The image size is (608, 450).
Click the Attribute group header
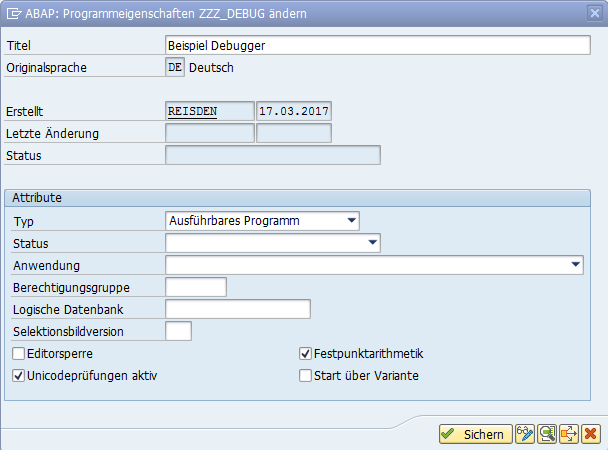point(297,198)
